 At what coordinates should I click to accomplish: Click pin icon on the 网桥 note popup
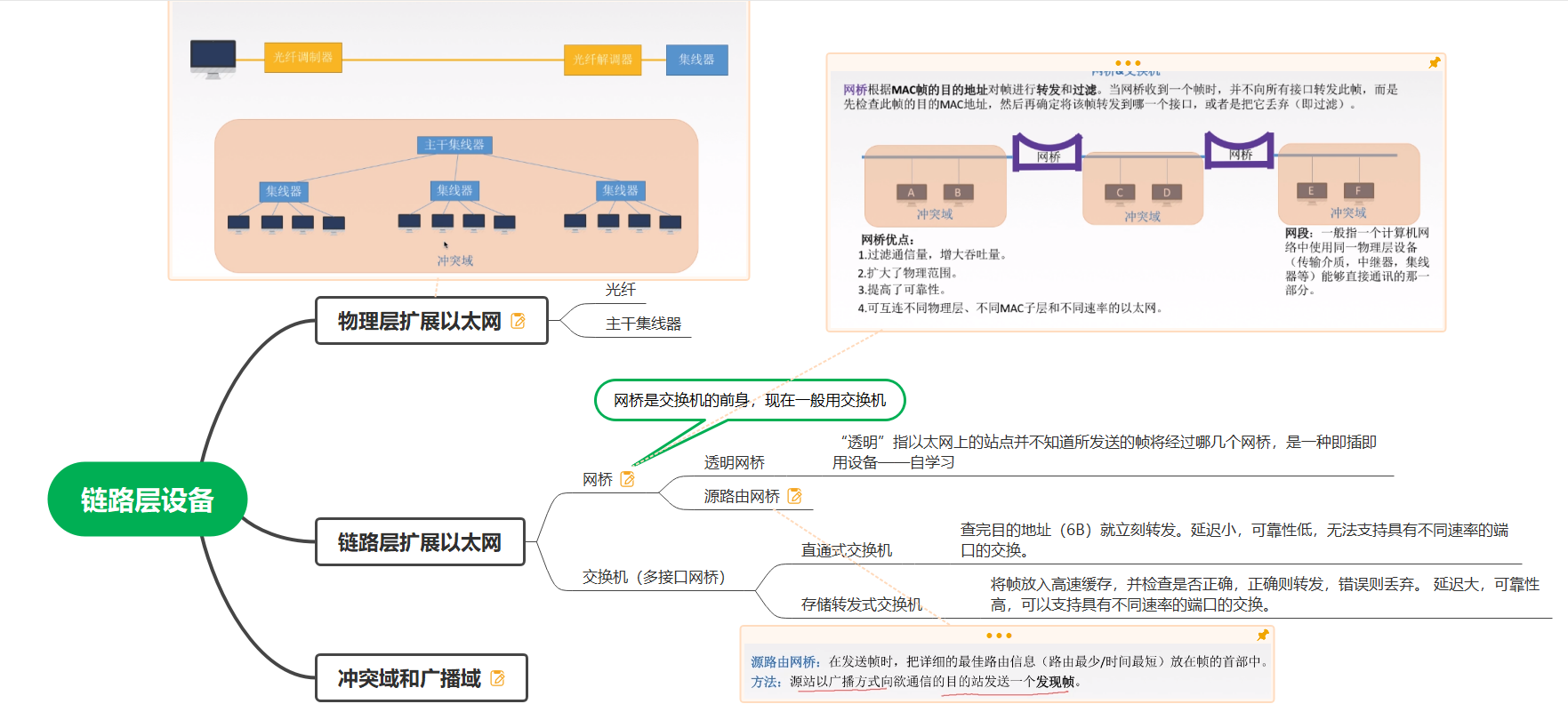1434,63
